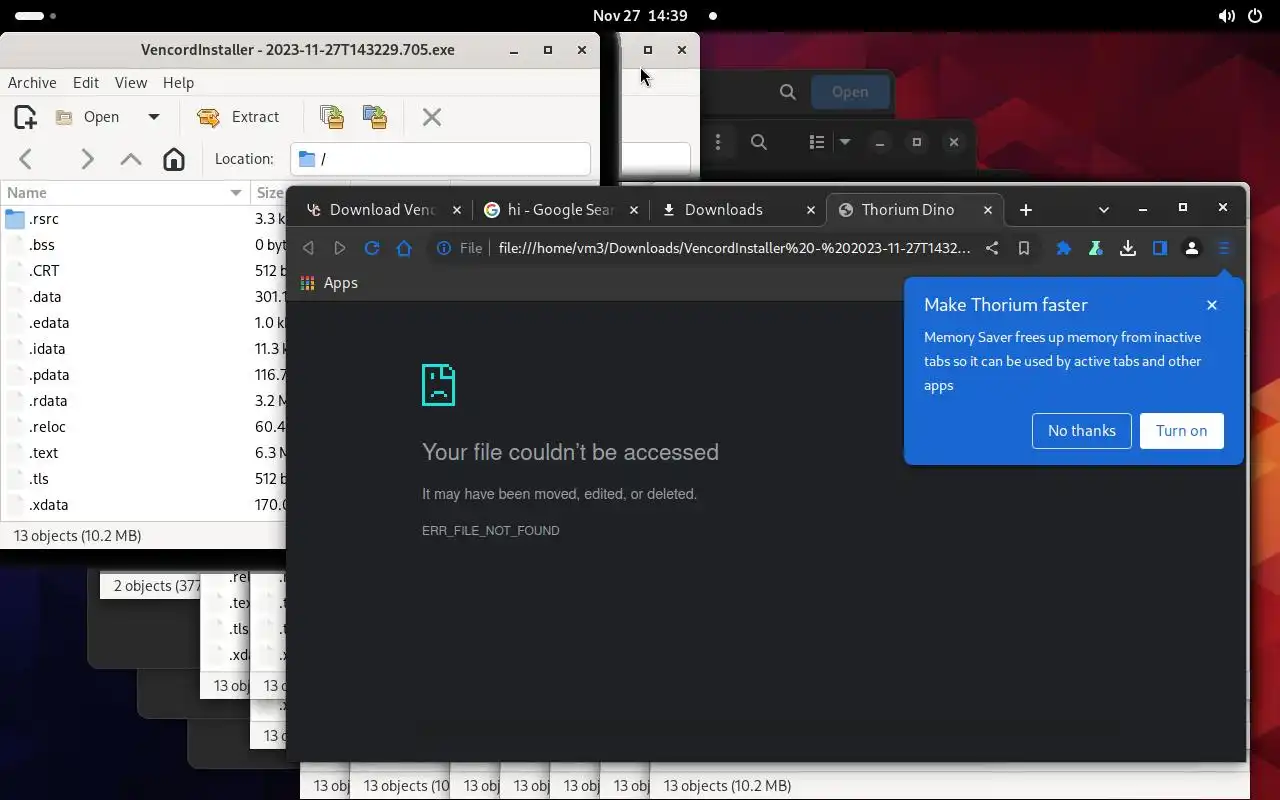Image resolution: width=1280 pixels, height=800 pixels.
Task: Click the file URL in the address bar
Action: (x=734, y=248)
